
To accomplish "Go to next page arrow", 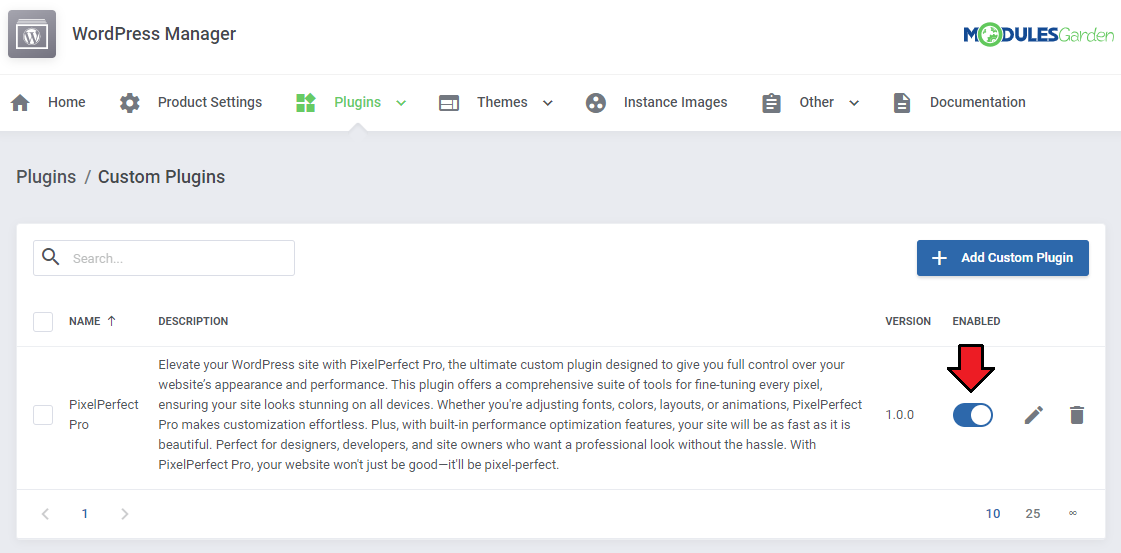I will [x=124, y=514].
